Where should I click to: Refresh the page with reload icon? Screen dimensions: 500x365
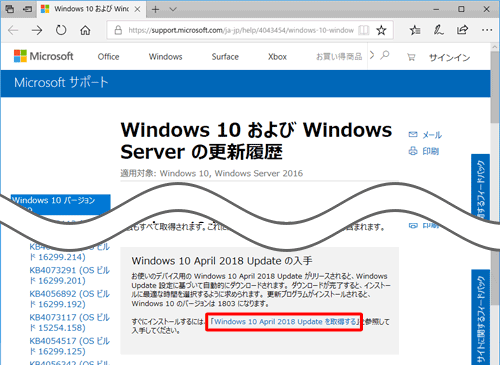click(61, 30)
